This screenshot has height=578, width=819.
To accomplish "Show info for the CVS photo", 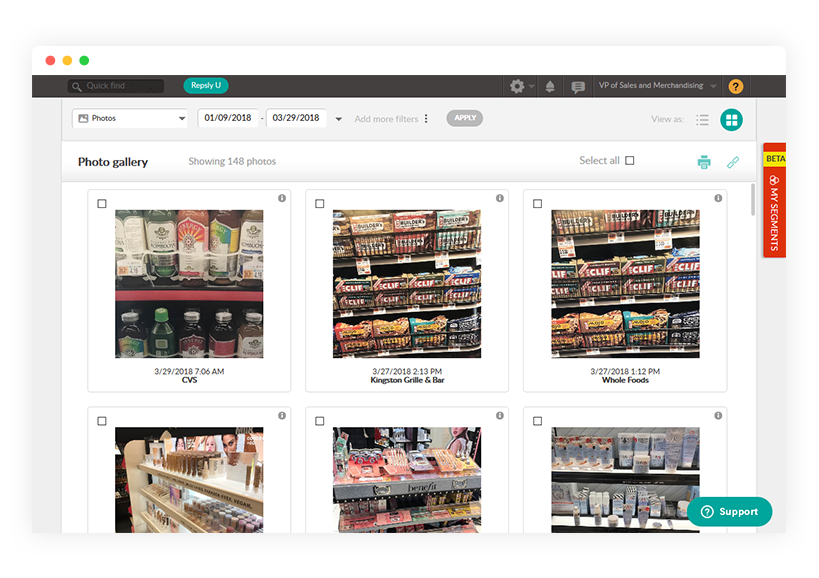I will point(282,199).
